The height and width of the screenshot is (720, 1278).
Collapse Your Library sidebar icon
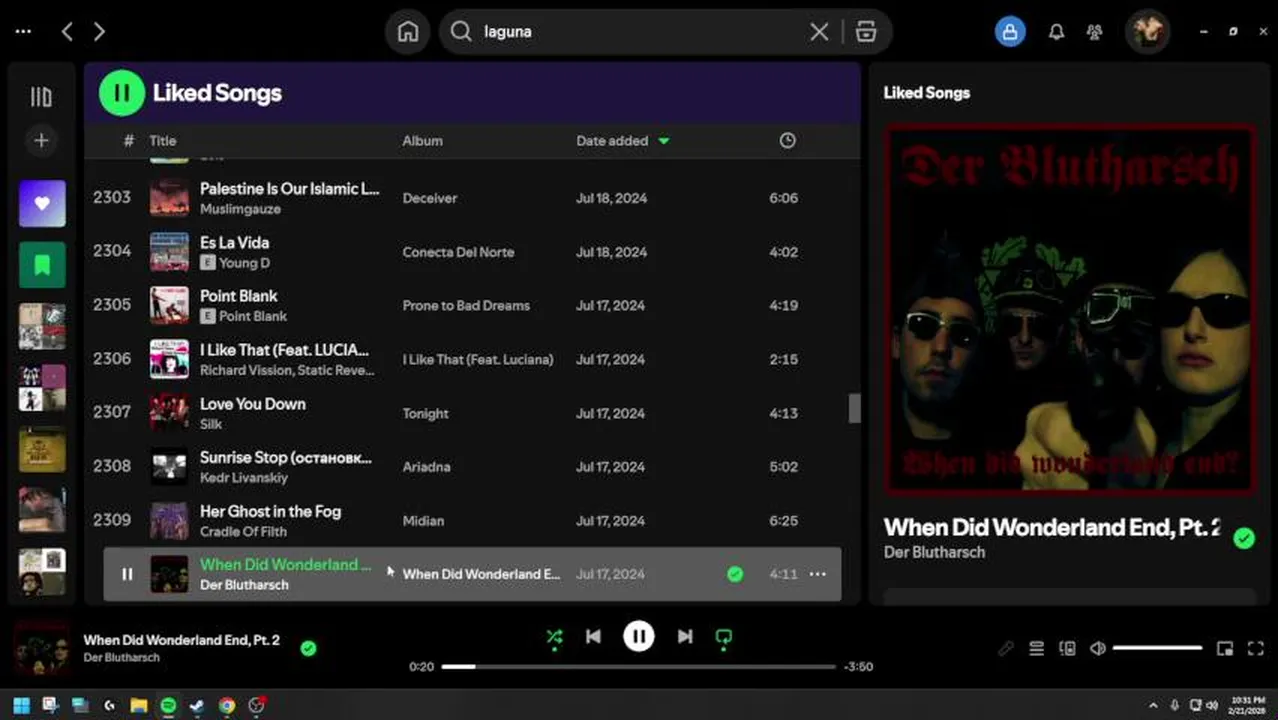click(x=41, y=97)
